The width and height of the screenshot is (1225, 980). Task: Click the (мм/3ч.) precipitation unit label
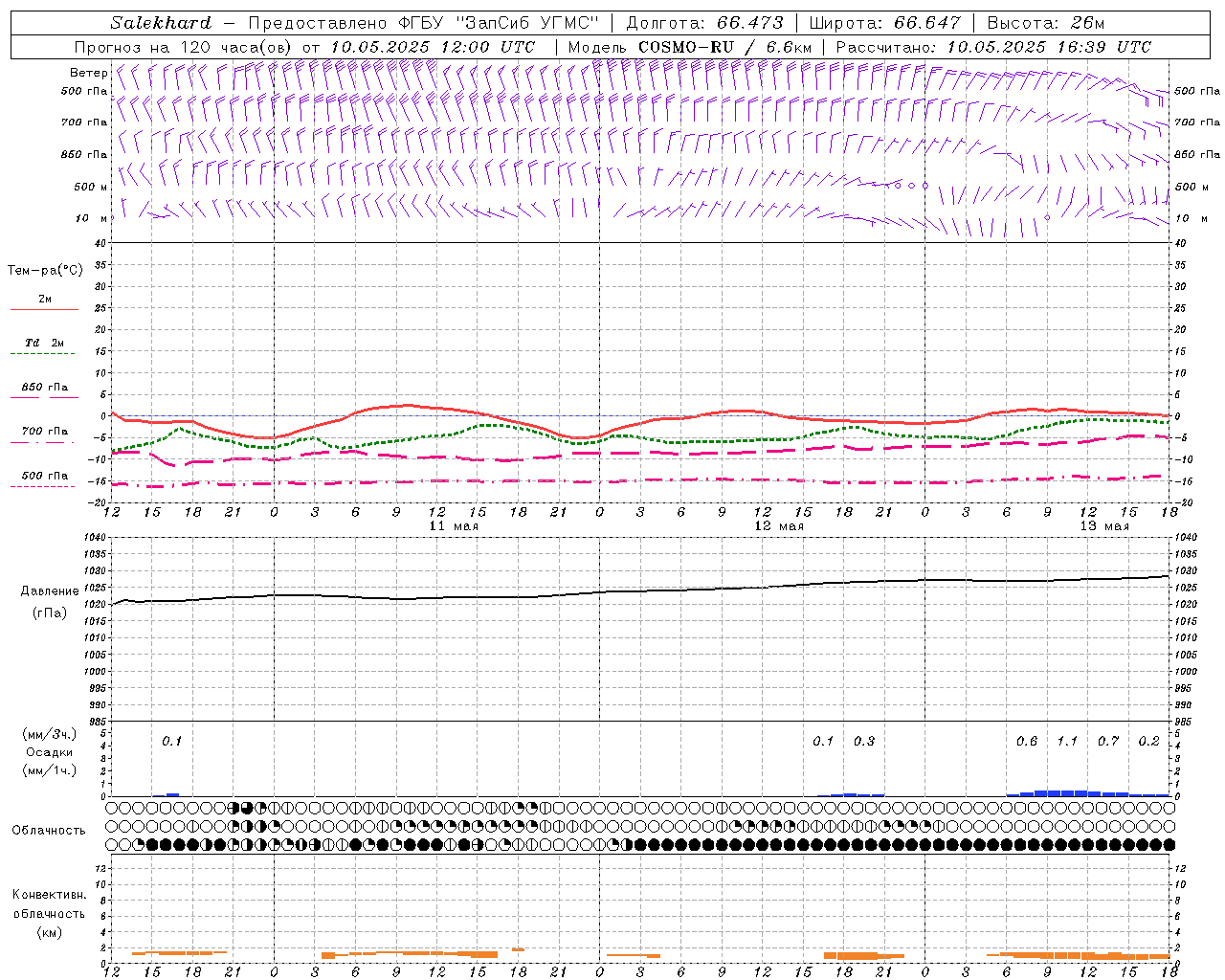(x=50, y=734)
